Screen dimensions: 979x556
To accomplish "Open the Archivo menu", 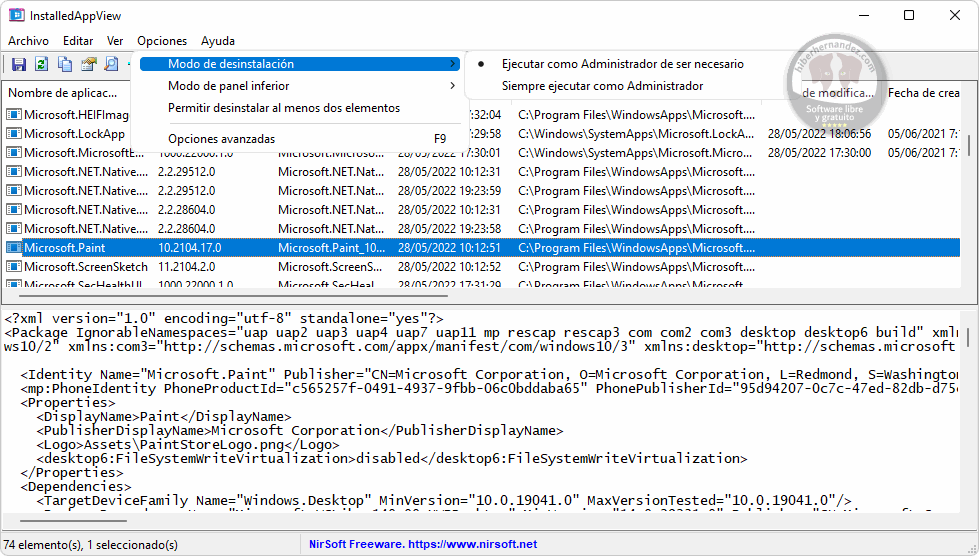I will tap(29, 41).
